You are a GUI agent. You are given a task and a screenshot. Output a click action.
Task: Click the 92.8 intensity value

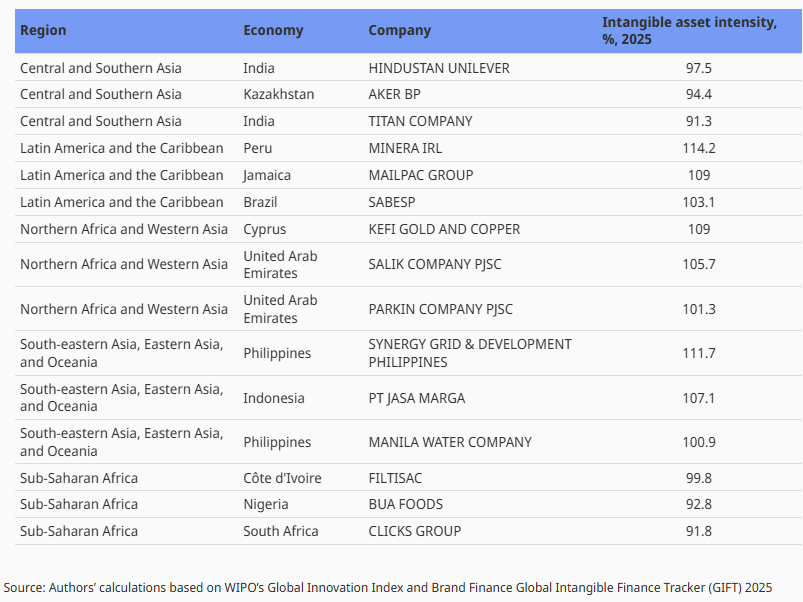click(x=699, y=504)
